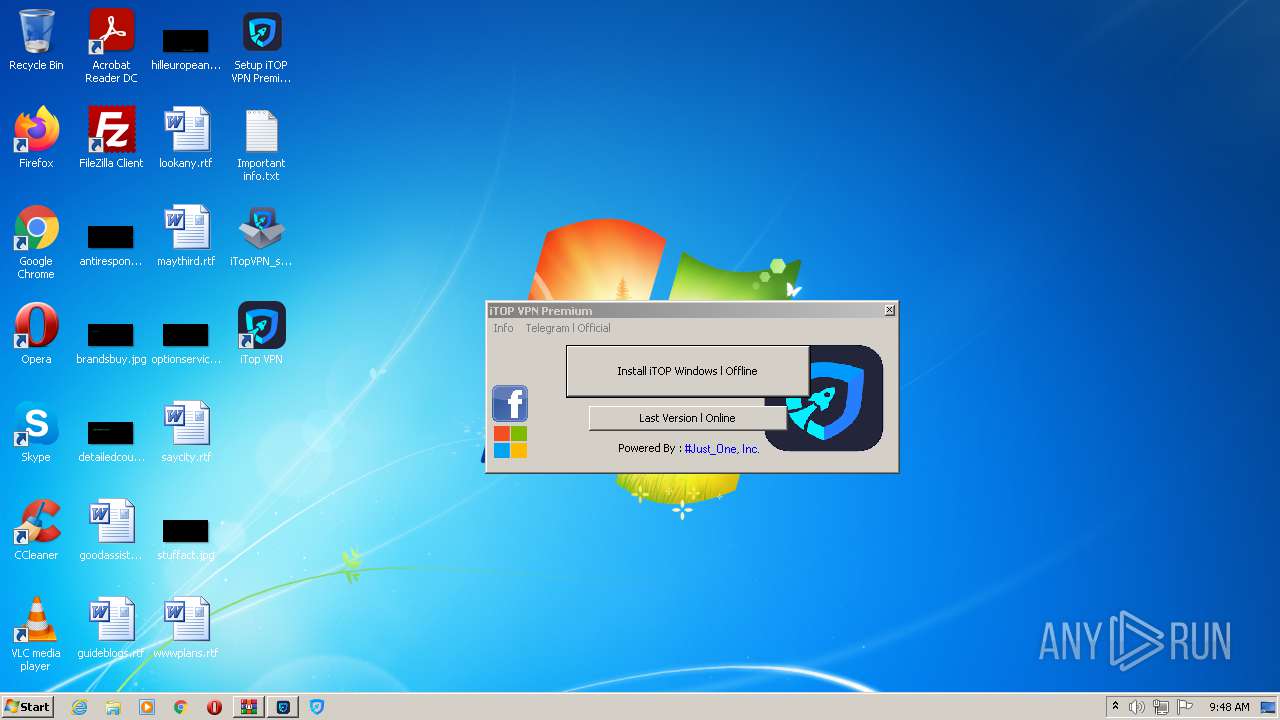Screen dimensions: 1280x720
Task: Select Setup iTOP VPN Premium icon
Action: point(261,46)
